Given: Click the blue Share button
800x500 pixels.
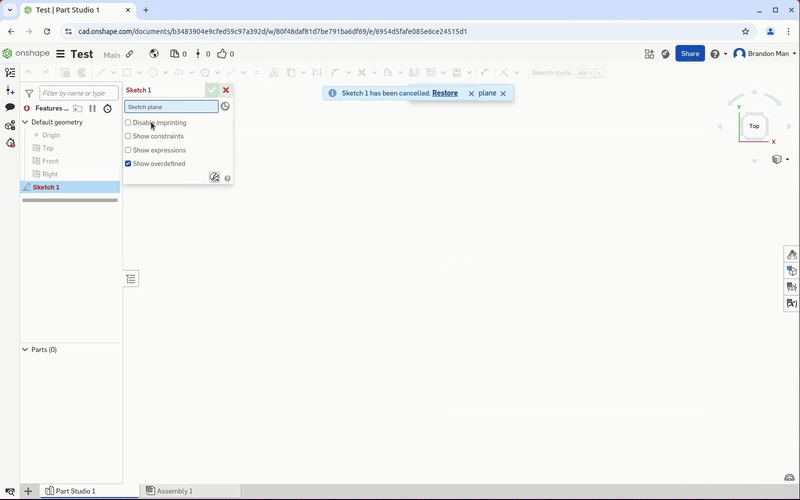Looking at the screenshot, I should pyautogui.click(x=690, y=54).
